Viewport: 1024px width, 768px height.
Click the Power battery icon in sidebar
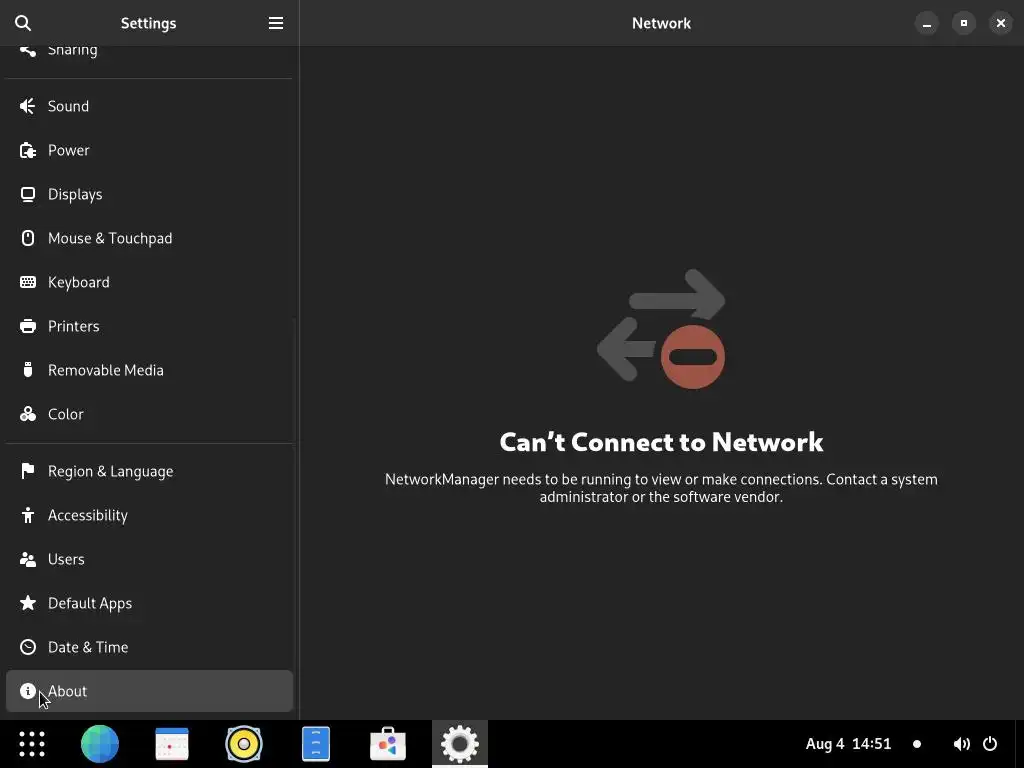pos(27,150)
